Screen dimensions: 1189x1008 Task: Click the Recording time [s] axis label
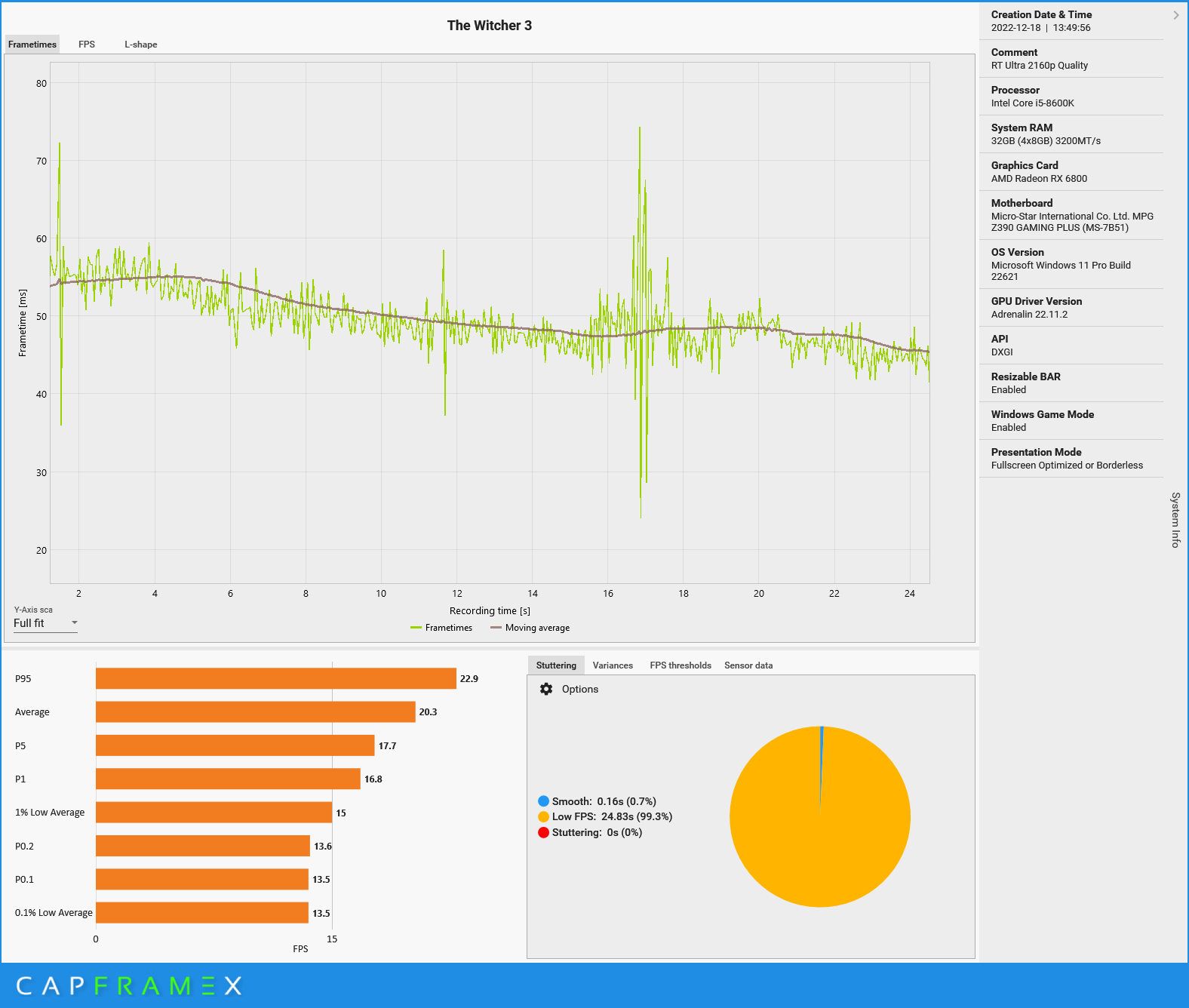(490, 611)
